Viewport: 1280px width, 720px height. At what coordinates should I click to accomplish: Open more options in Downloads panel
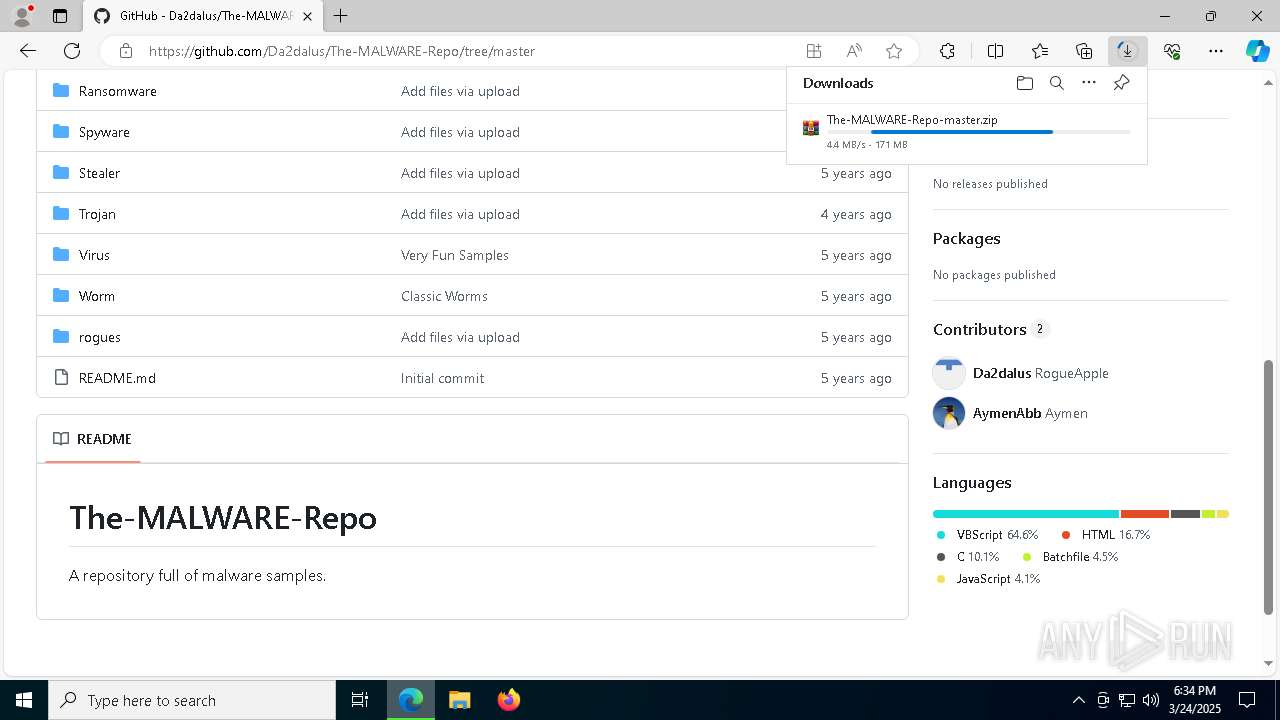[1089, 83]
